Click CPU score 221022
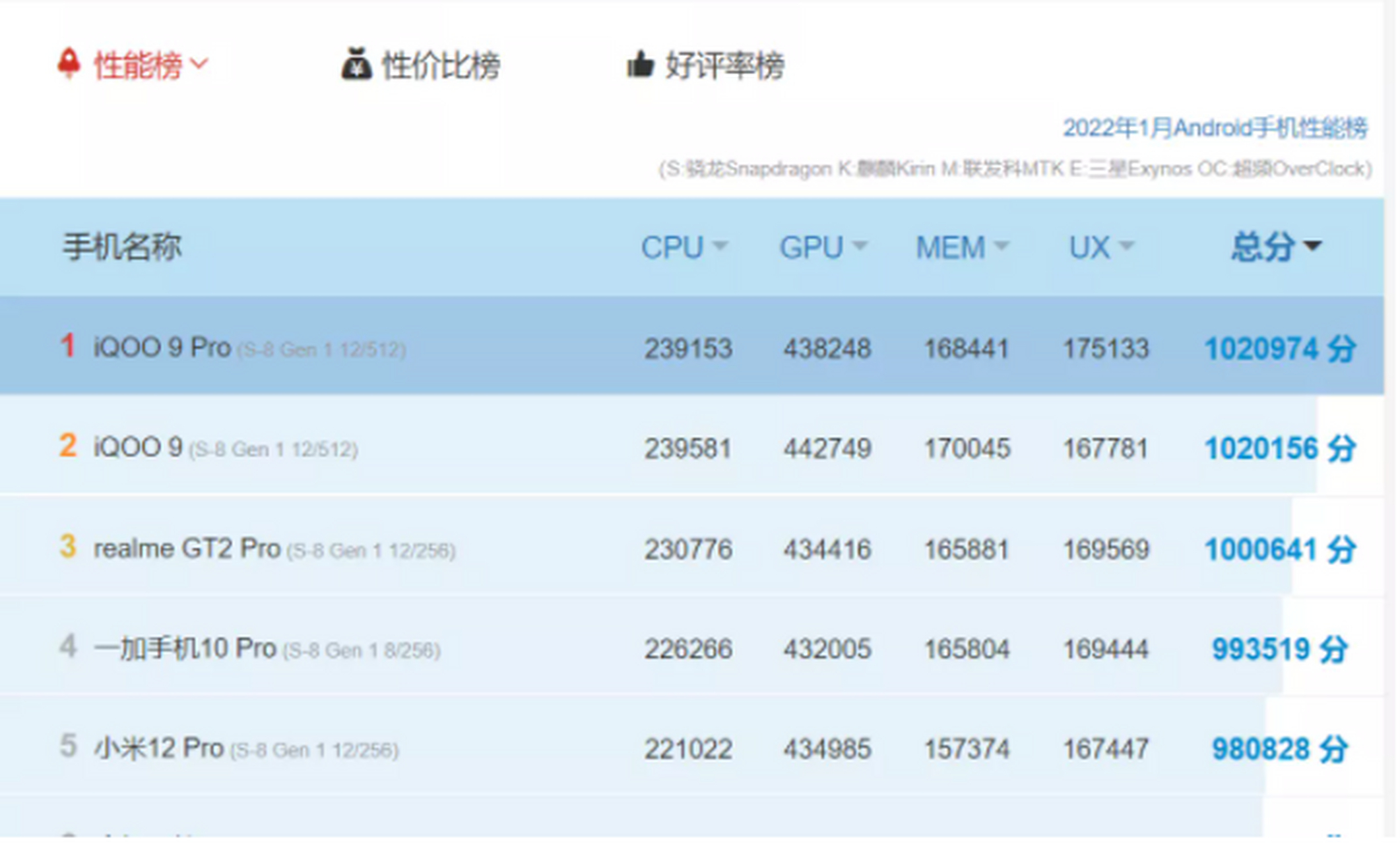This screenshot has height=844, width=1400. pyautogui.click(x=688, y=749)
